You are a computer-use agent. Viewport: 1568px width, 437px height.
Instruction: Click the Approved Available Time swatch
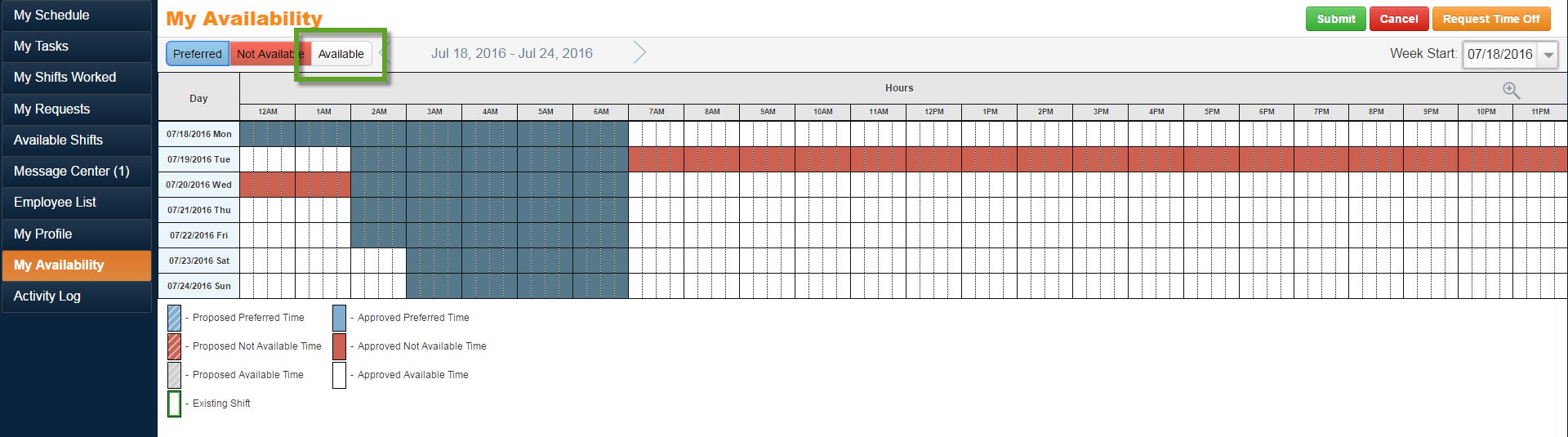click(x=340, y=375)
